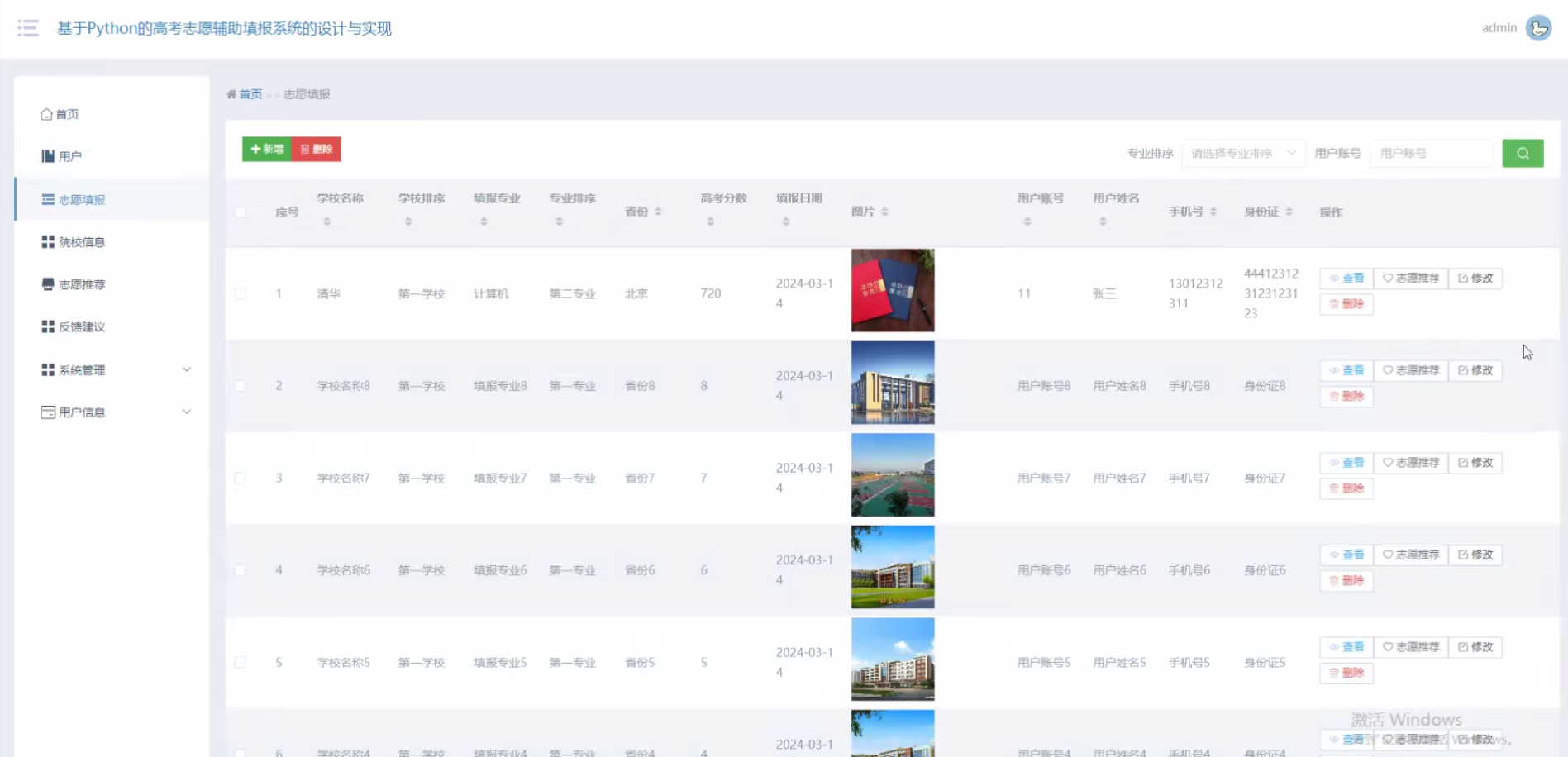Click 删除 for the 清华 row
This screenshot has height=757, width=1568.
[1346, 304]
